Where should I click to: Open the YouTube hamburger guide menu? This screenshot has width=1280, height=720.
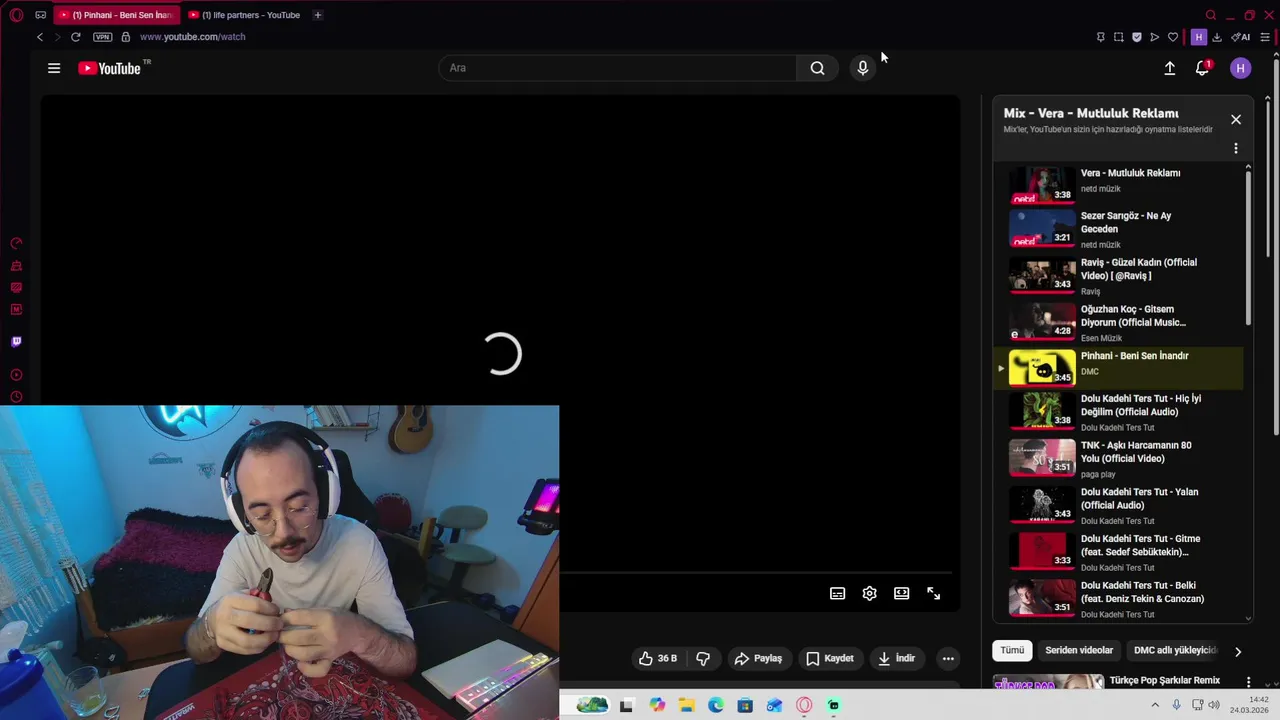click(54, 68)
